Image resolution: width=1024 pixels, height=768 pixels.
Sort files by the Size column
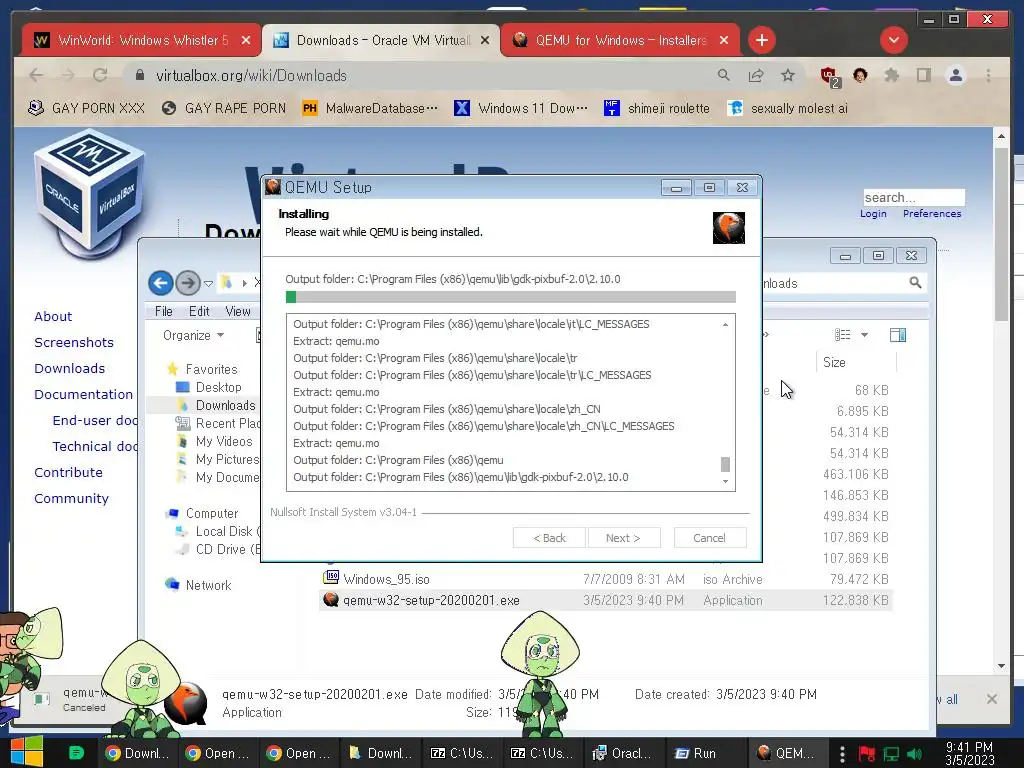pyautogui.click(x=856, y=362)
